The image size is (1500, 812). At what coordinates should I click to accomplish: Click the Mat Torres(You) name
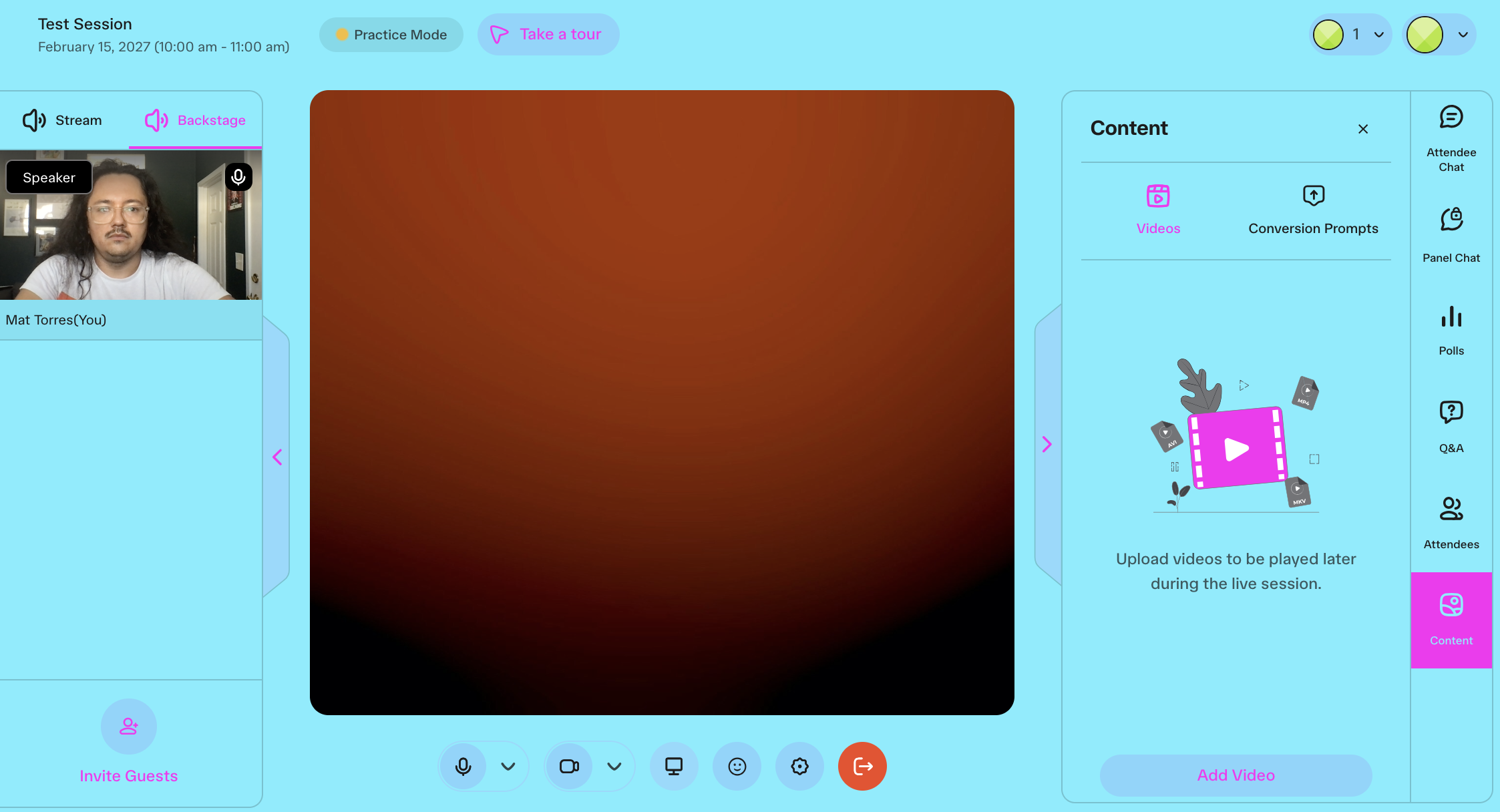point(56,320)
